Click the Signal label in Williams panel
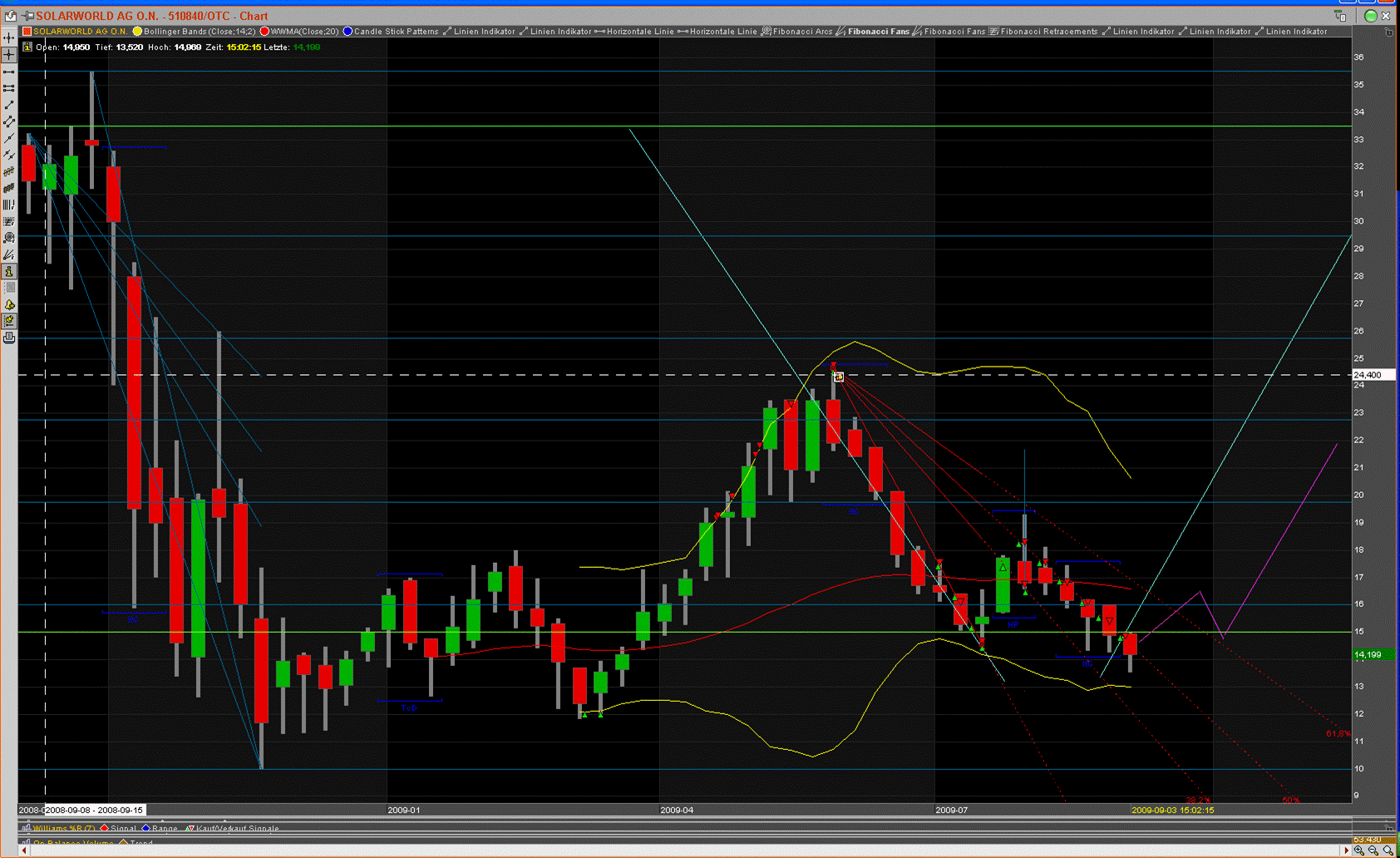The image size is (1400, 858). pyautogui.click(x=123, y=828)
